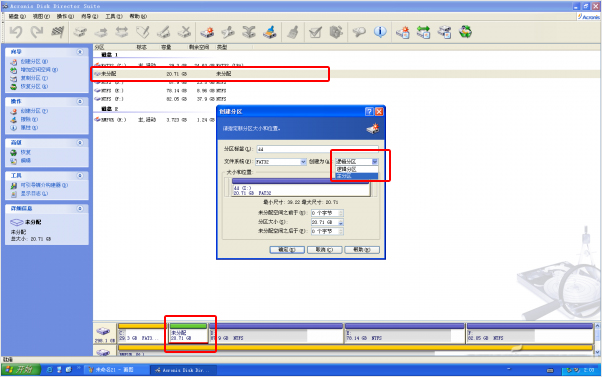Click the delete partition toolbar icon with X
This screenshot has width=602, height=377.
[184, 32]
